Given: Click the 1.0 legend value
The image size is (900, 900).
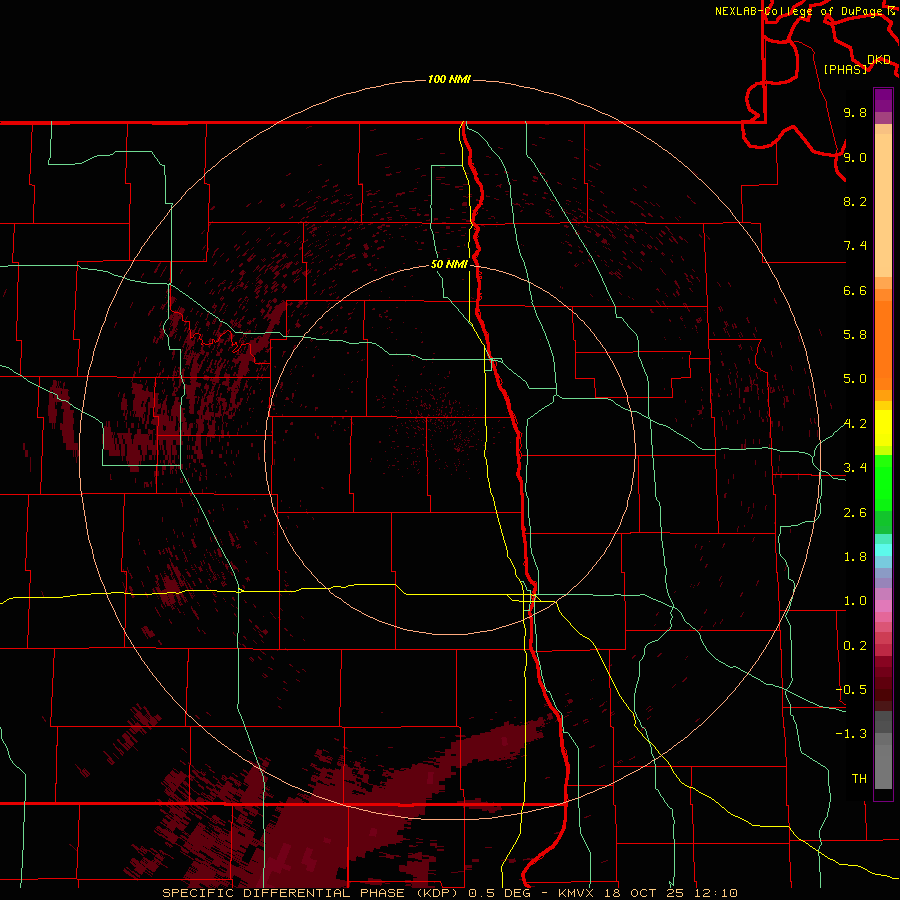Looking at the screenshot, I should [855, 601].
